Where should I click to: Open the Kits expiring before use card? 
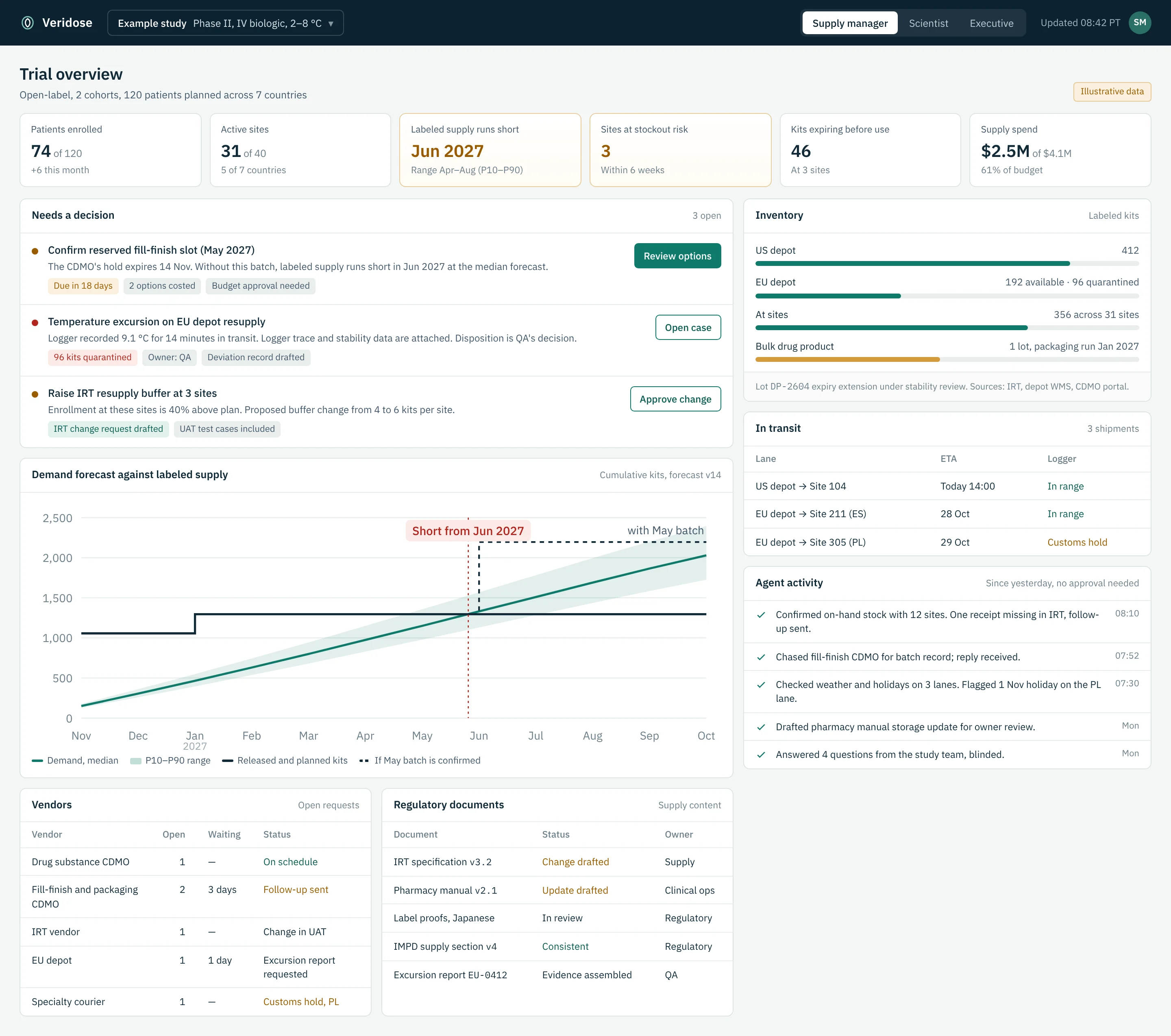[x=870, y=150]
